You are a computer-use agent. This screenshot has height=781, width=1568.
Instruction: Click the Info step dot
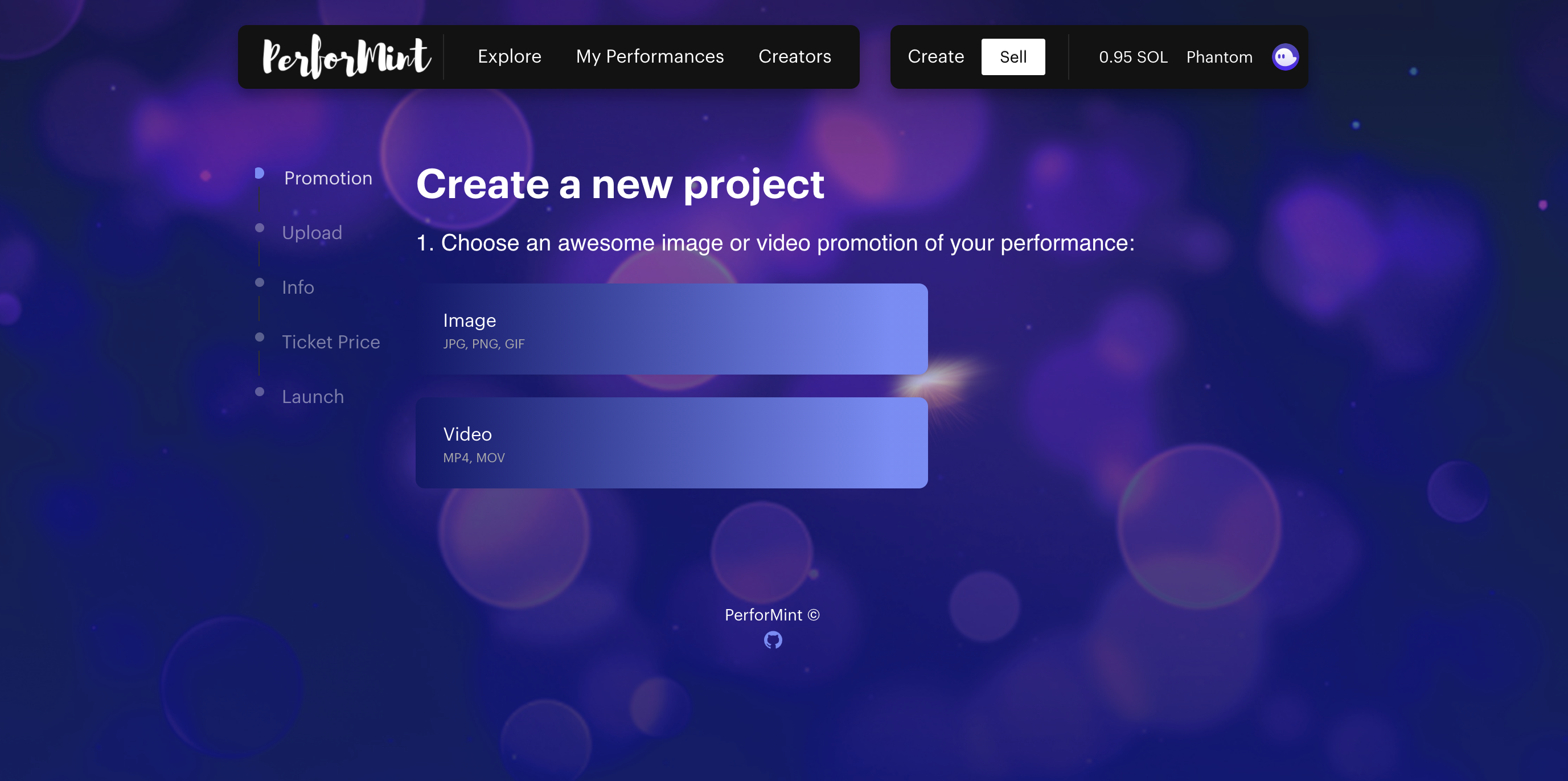pyautogui.click(x=259, y=282)
